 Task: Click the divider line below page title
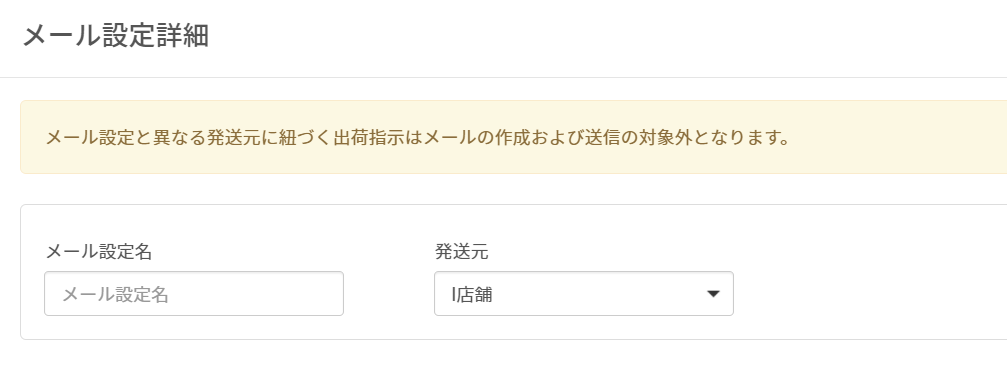pos(504,77)
